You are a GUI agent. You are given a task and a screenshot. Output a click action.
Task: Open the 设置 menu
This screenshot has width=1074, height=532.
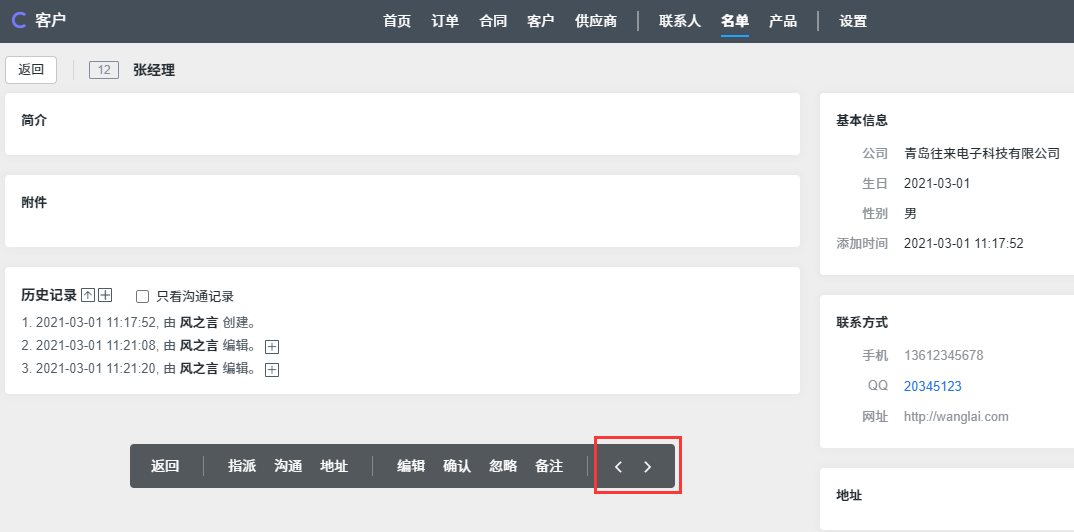(853, 21)
